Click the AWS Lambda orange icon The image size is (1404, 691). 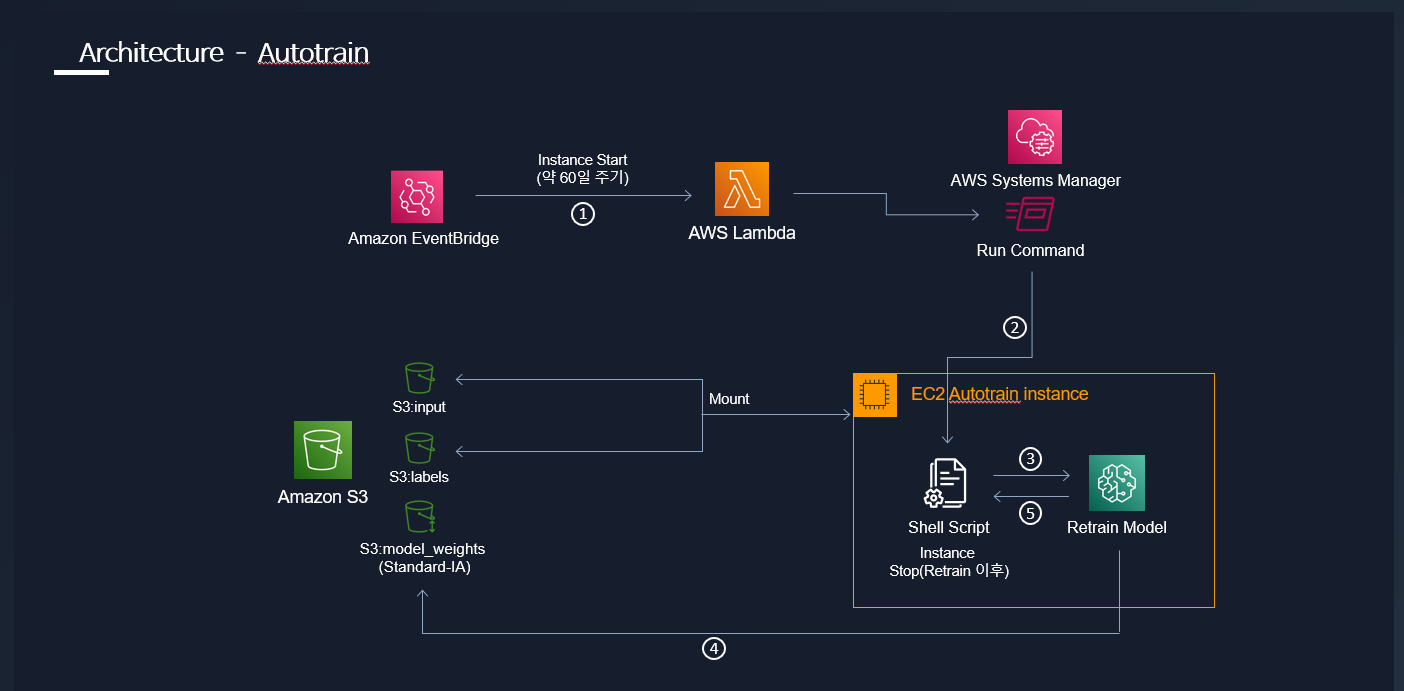pyautogui.click(x=742, y=189)
